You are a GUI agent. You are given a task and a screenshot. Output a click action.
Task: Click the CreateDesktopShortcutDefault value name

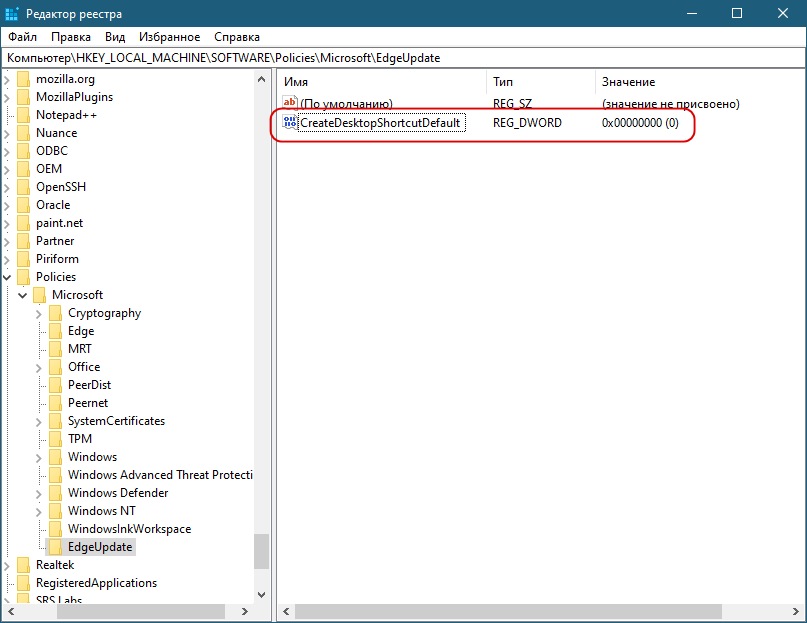(x=380, y=123)
